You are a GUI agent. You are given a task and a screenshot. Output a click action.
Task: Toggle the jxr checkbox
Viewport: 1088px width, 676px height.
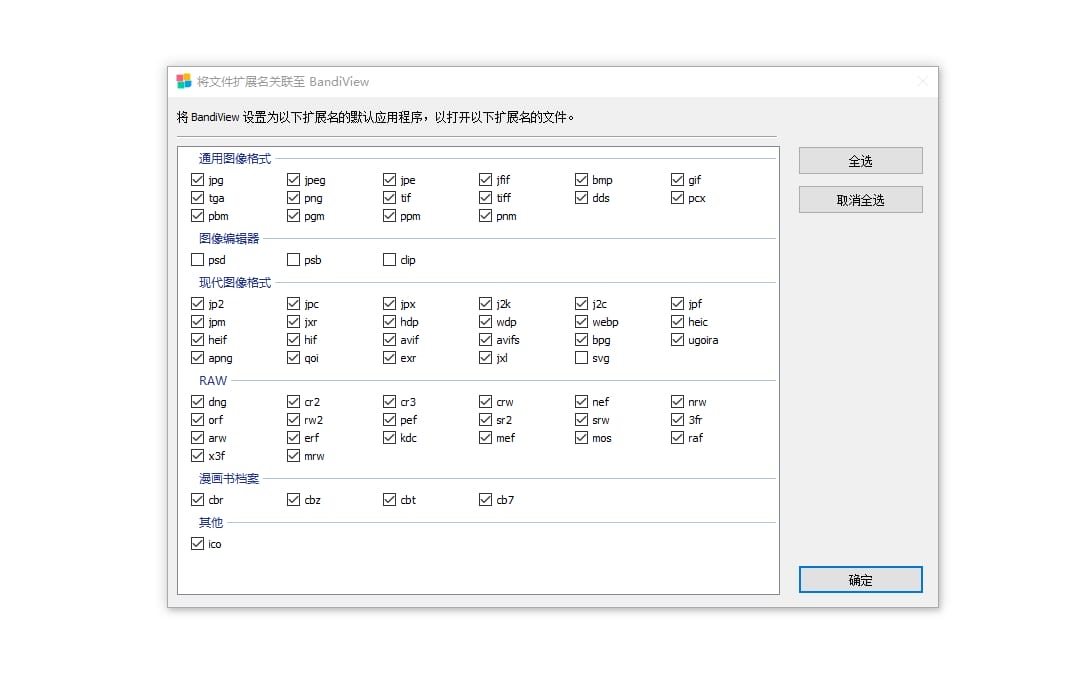click(x=294, y=321)
